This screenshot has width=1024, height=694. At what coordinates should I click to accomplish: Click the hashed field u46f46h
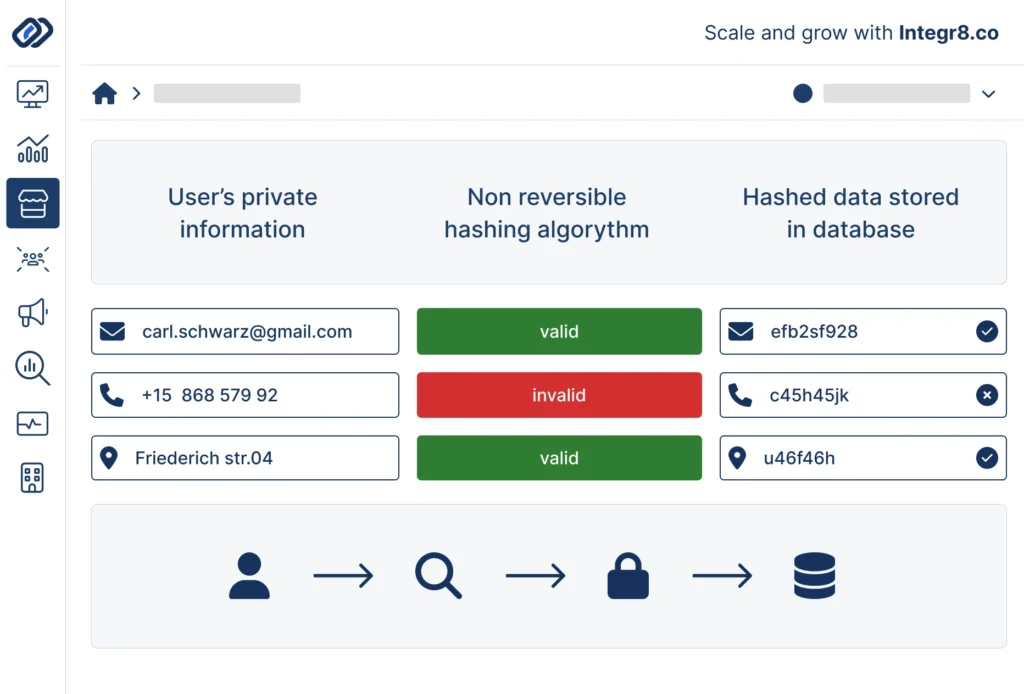[863, 458]
